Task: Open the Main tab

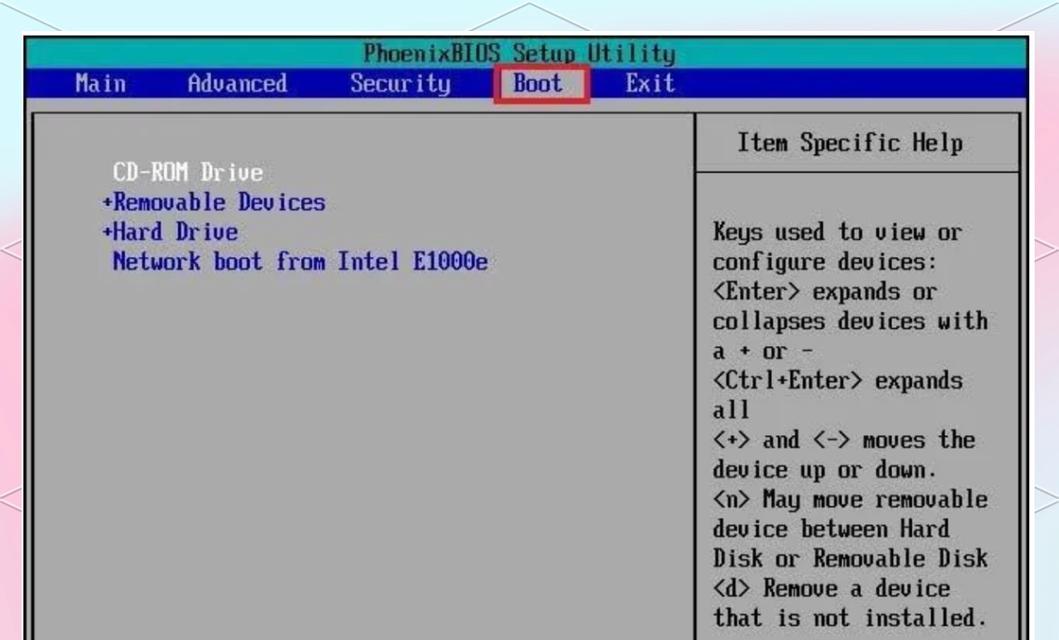Action: tap(100, 84)
